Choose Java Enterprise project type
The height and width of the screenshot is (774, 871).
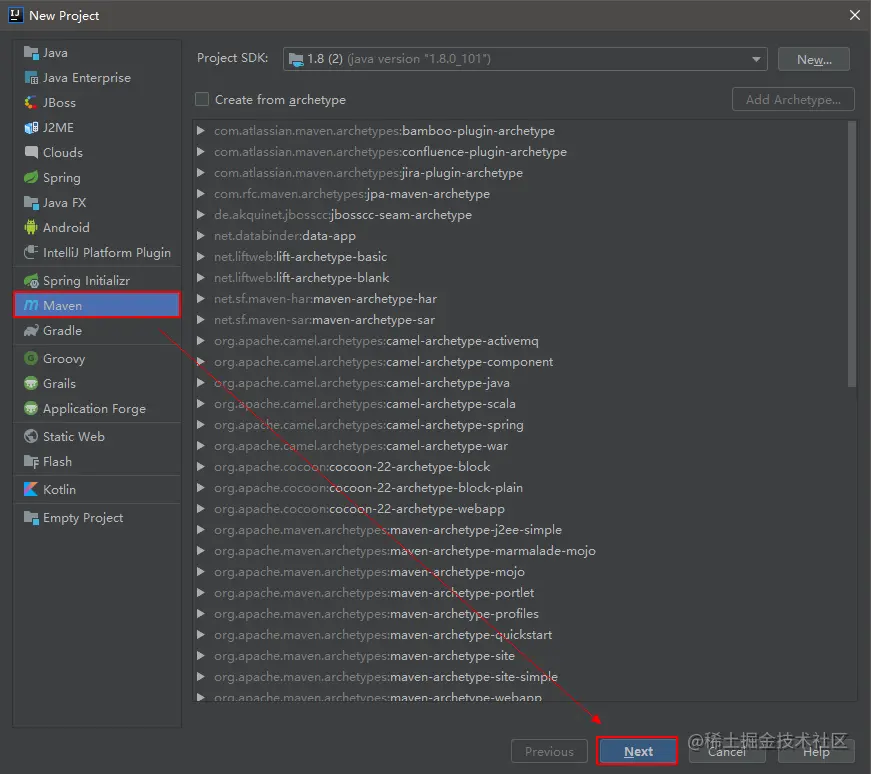point(97,78)
